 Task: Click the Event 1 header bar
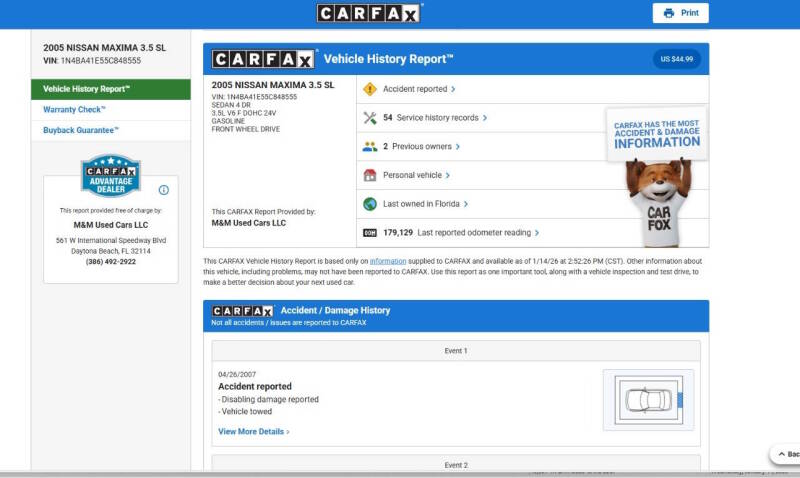(x=456, y=351)
